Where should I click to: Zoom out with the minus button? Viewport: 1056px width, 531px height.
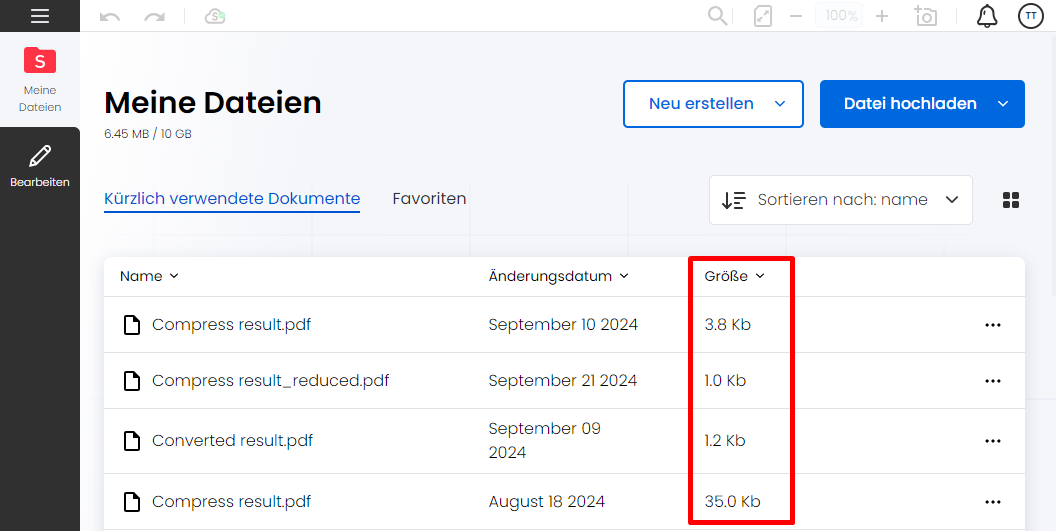pos(796,16)
